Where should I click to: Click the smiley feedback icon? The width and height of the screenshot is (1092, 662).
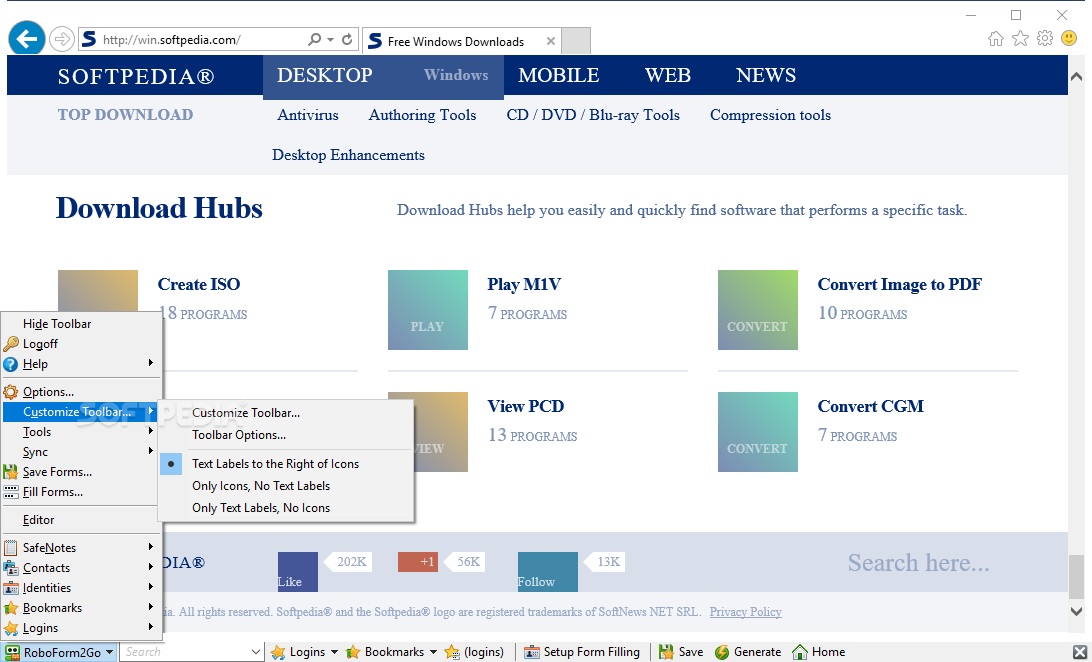coord(1069,38)
